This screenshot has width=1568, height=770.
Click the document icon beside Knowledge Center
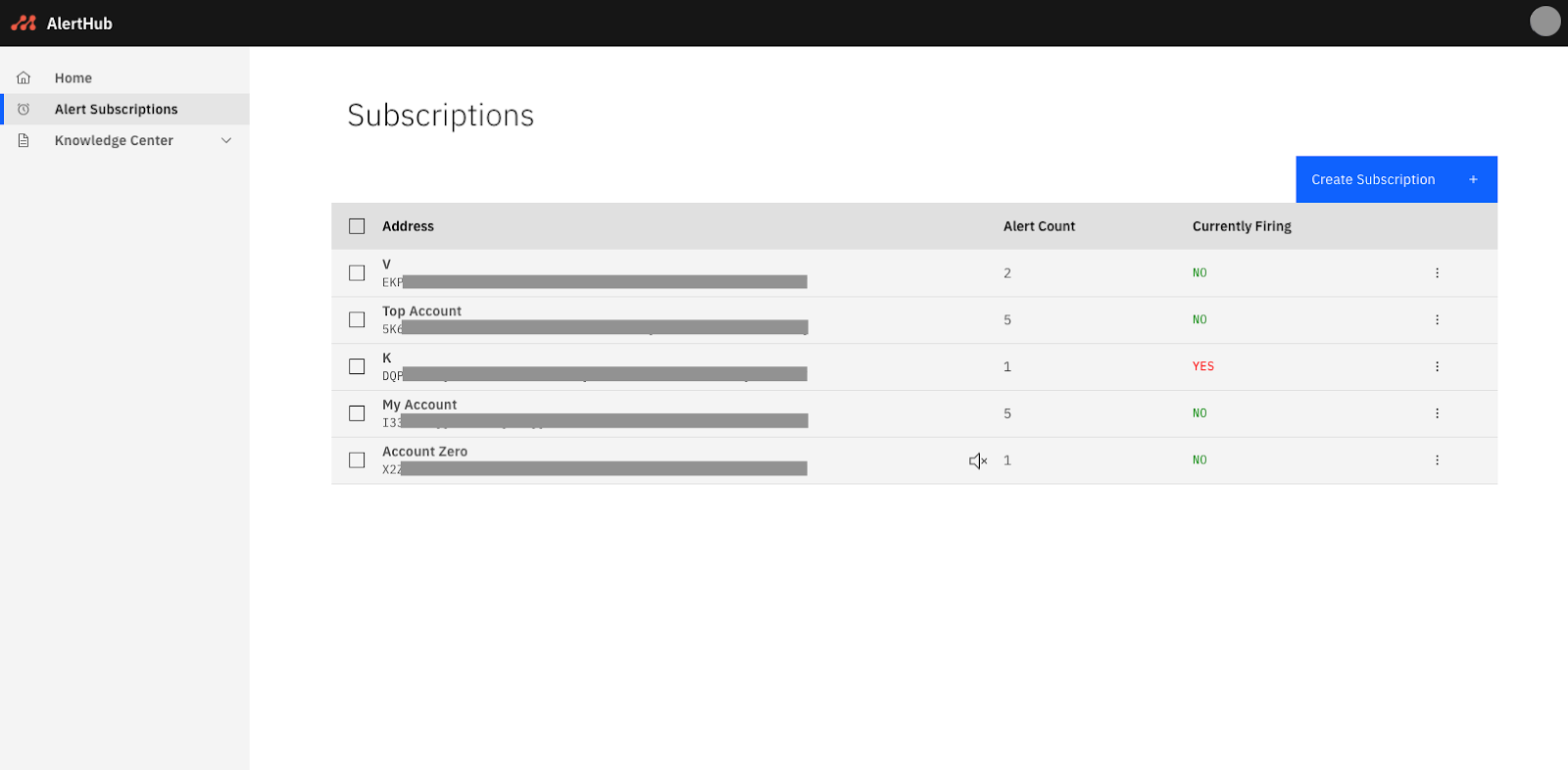pyautogui.click(x=24, y=140)
